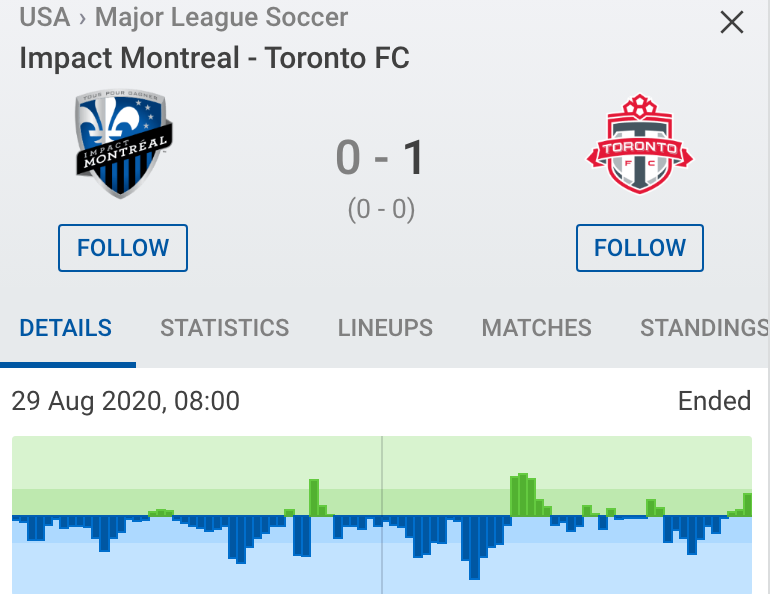Screen dimensions: 776x594
Task: Follow Toronto FC team
Action: 639,248
